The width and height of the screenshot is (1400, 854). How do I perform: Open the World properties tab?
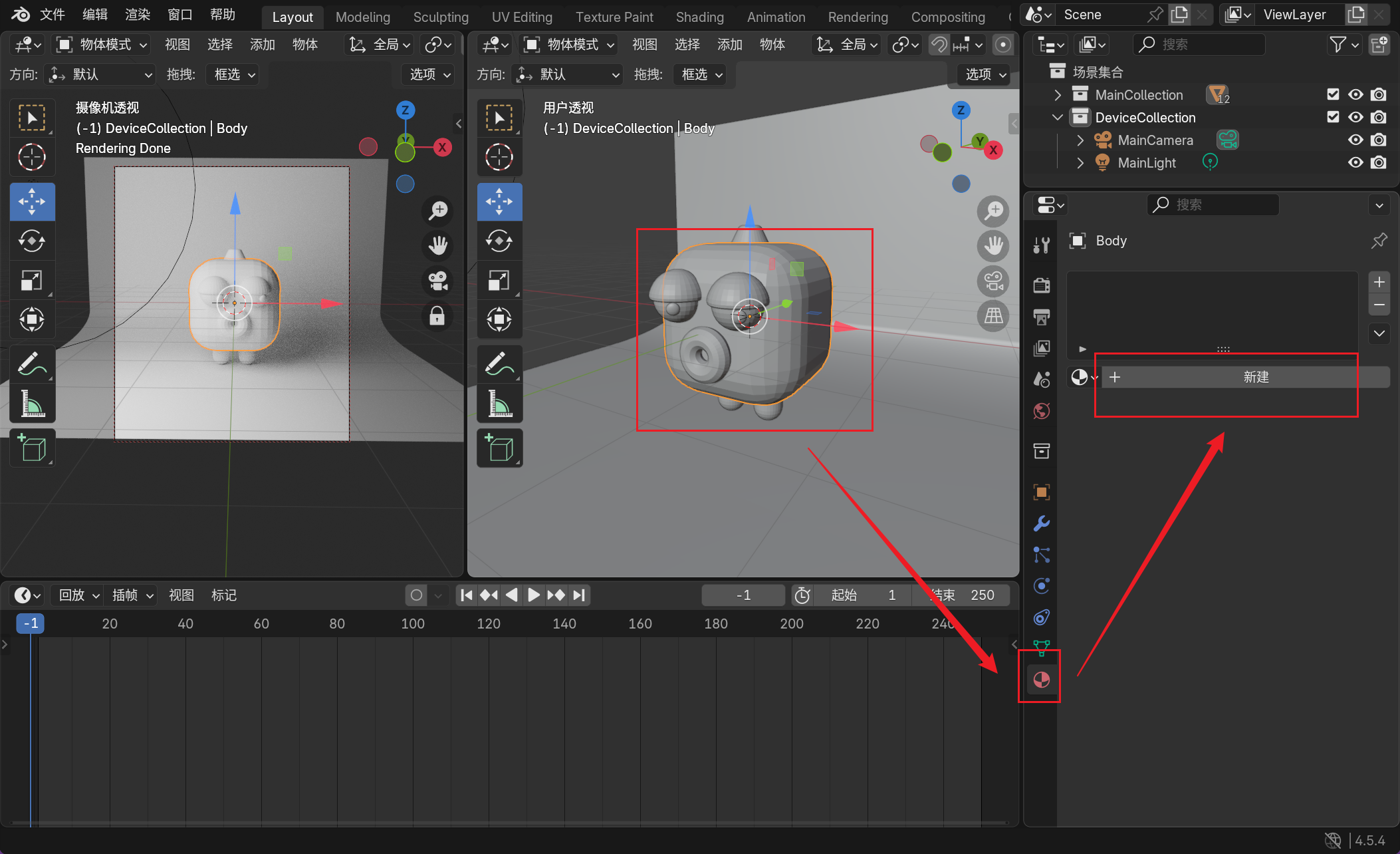[x=1042, y=411]
